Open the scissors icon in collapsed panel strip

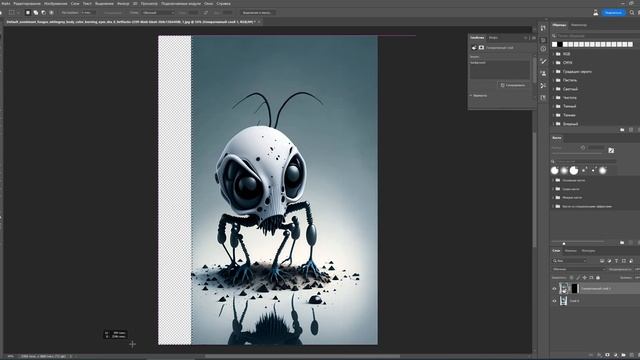(x=543, y=86)
